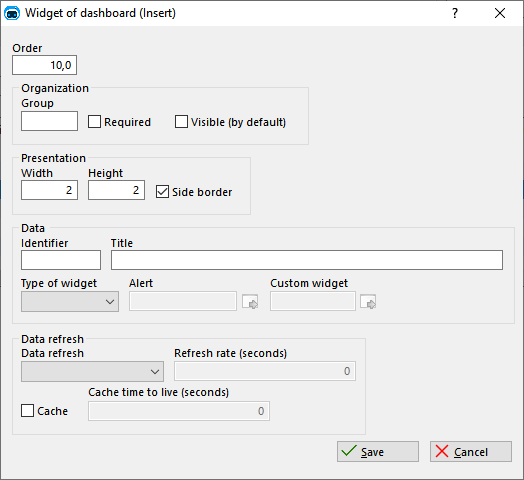Select the Order input field
Viewport: 524px width, 480px height.
coord(44,65)
